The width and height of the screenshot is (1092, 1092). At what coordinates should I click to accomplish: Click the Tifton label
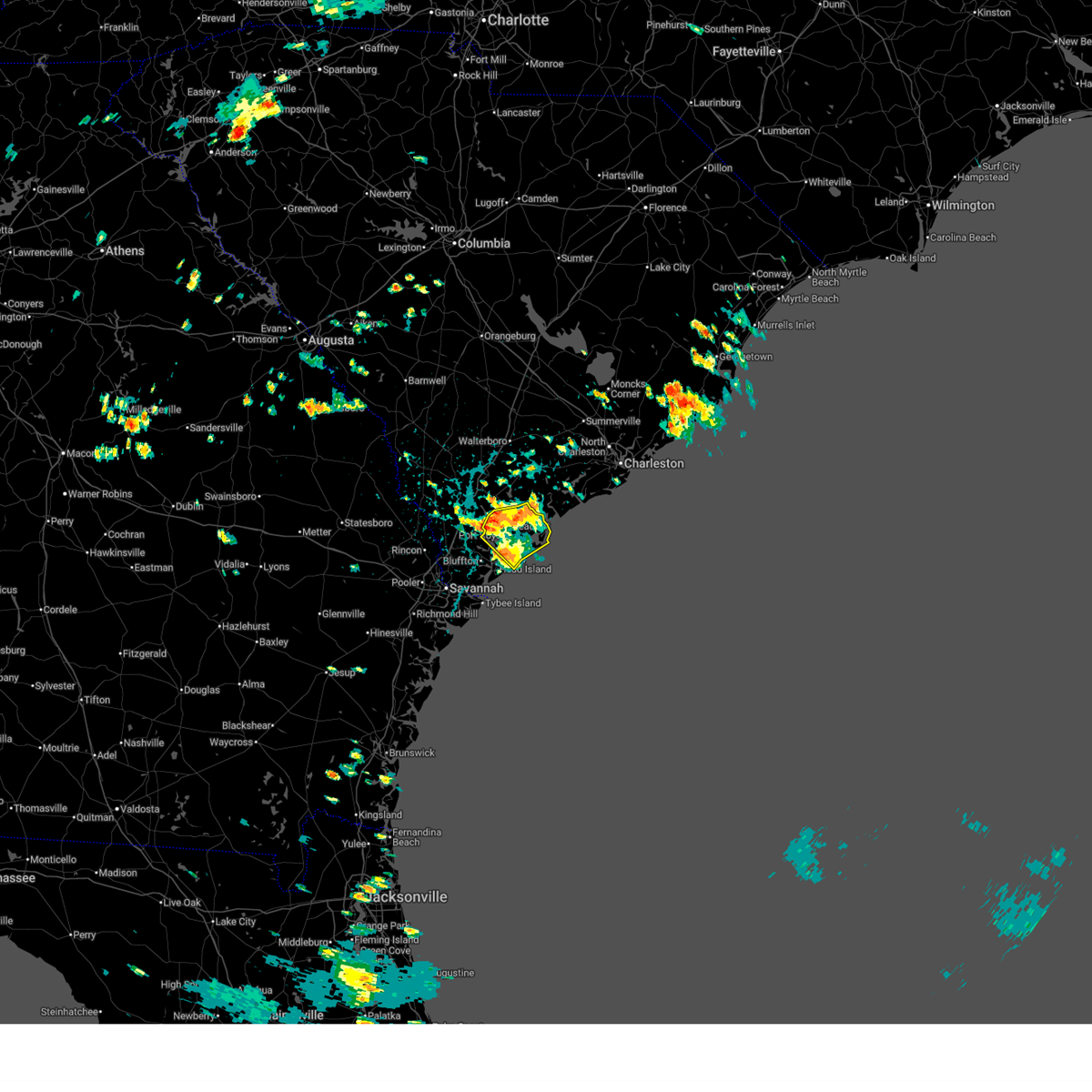96,701
